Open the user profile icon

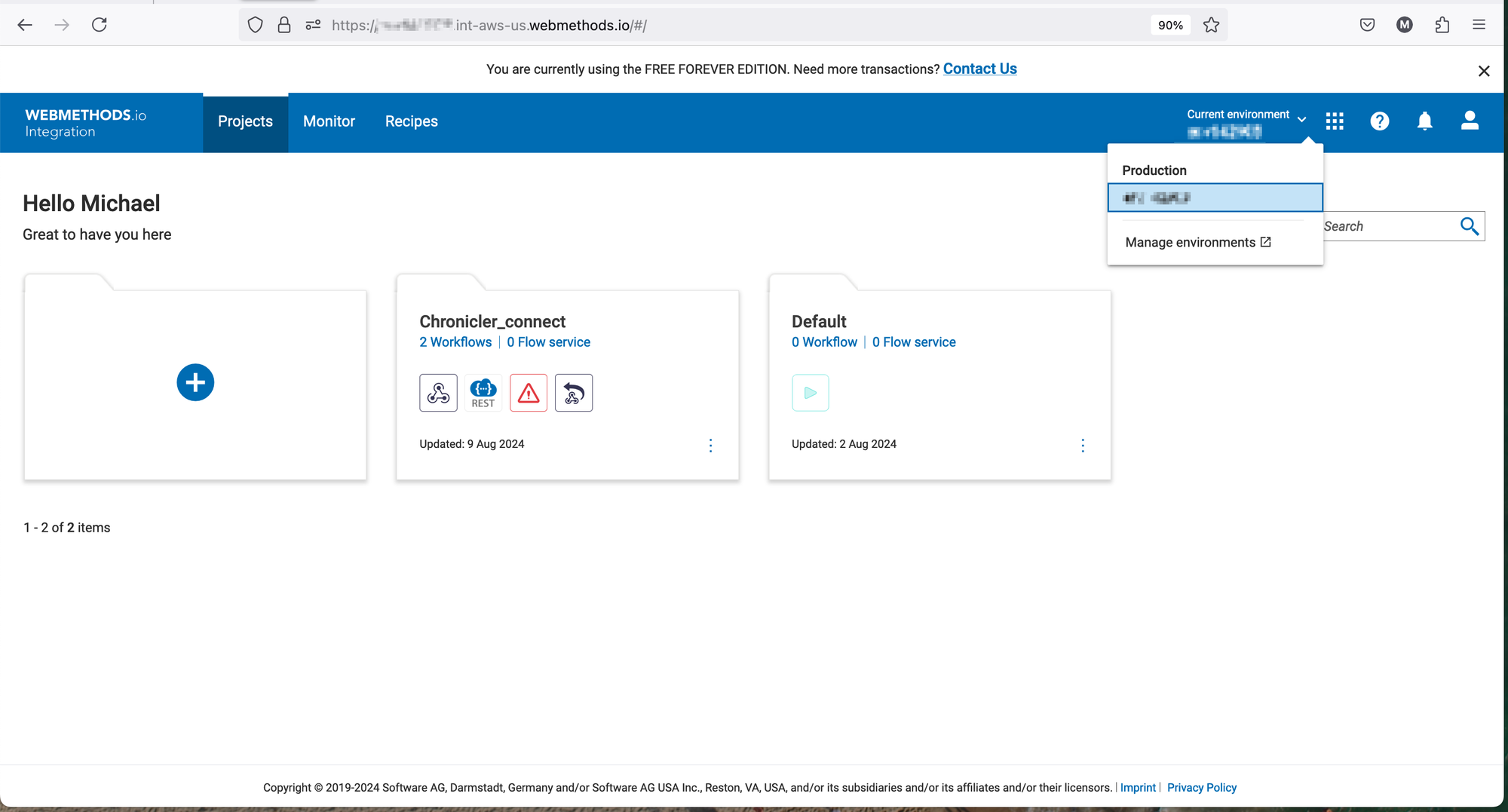point(1470,121)
